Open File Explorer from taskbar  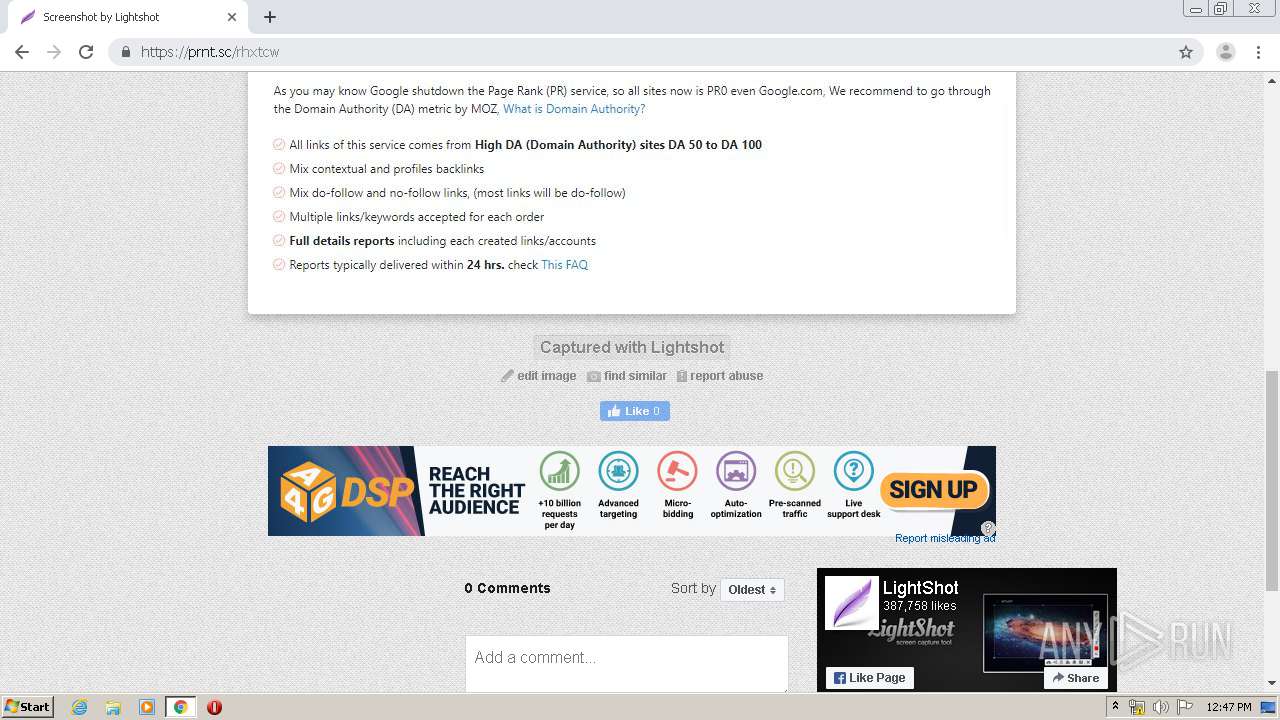pyautogui.click(x=113, y=707)
